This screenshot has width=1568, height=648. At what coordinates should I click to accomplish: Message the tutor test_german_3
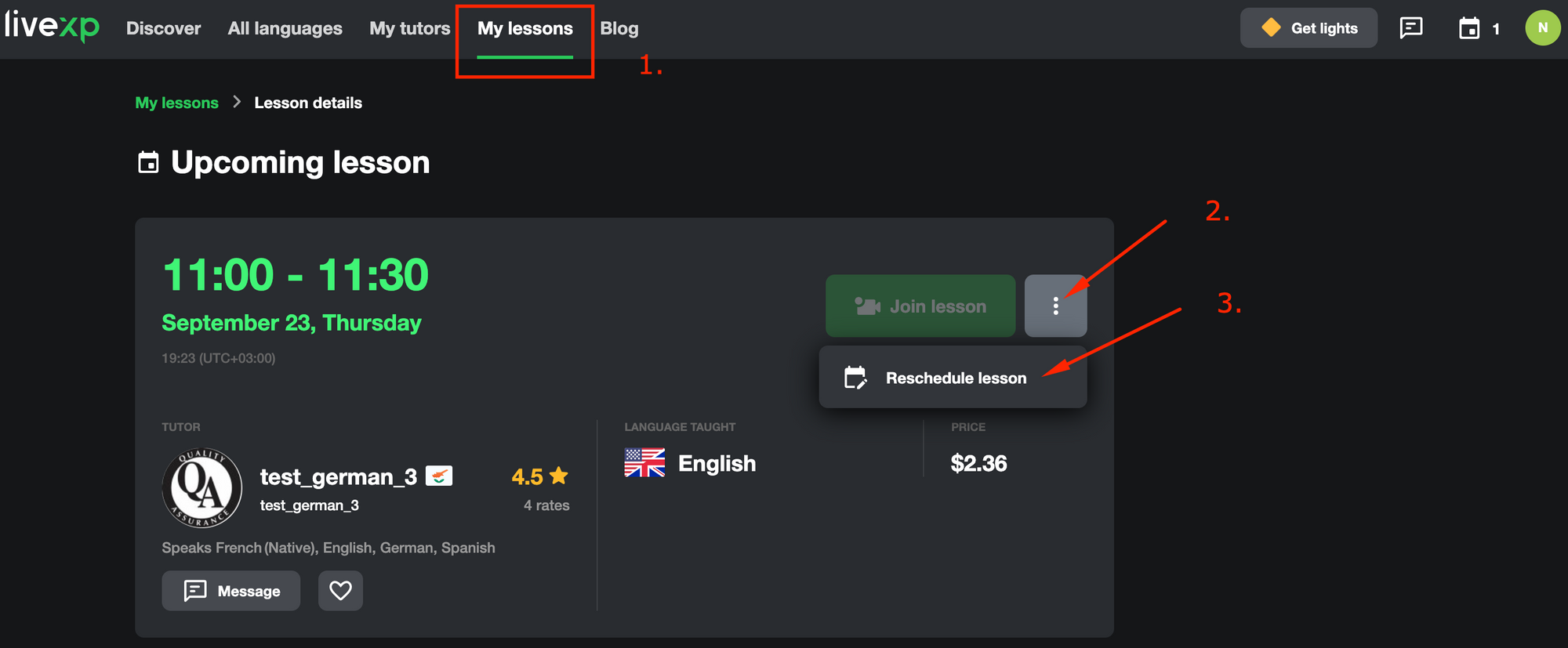point(231,590)
